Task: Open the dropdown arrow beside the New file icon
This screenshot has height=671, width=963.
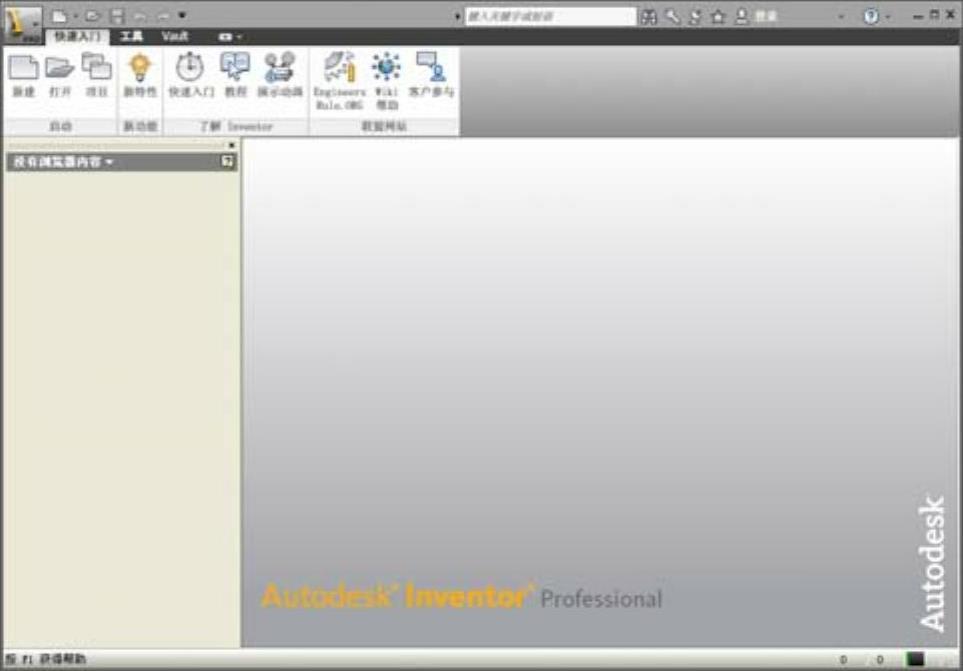Action: [75, 16]
